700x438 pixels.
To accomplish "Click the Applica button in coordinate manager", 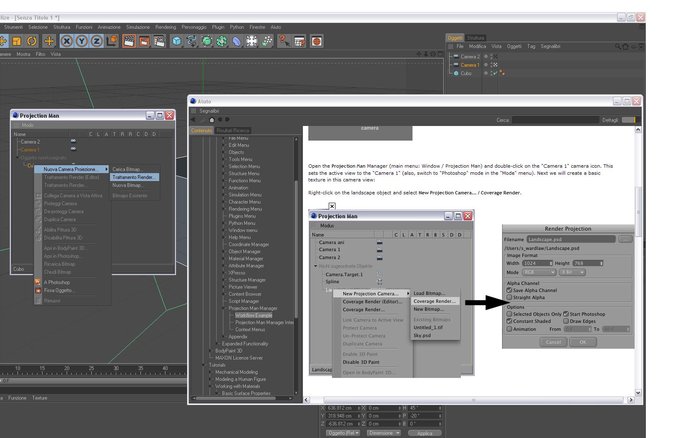I will click(424, 433).
